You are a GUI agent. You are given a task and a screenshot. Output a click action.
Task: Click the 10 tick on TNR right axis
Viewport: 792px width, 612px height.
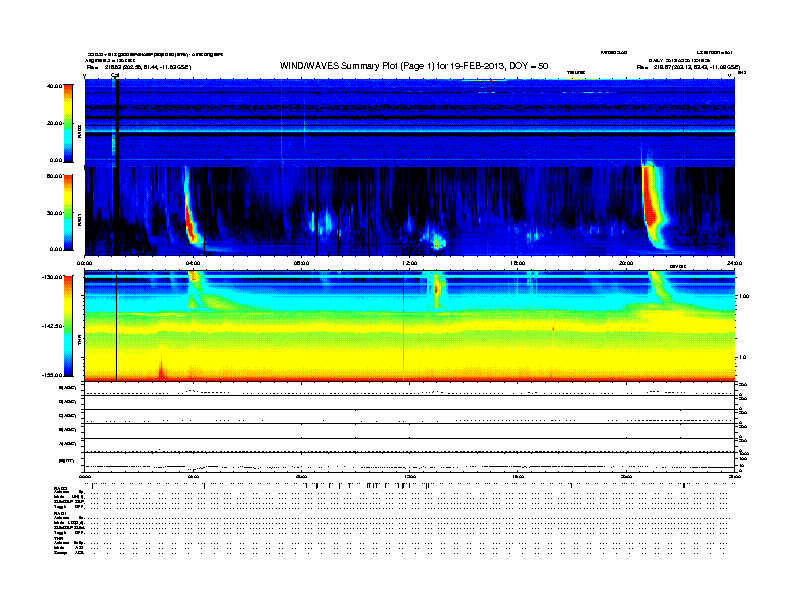(x=744, y=358)
